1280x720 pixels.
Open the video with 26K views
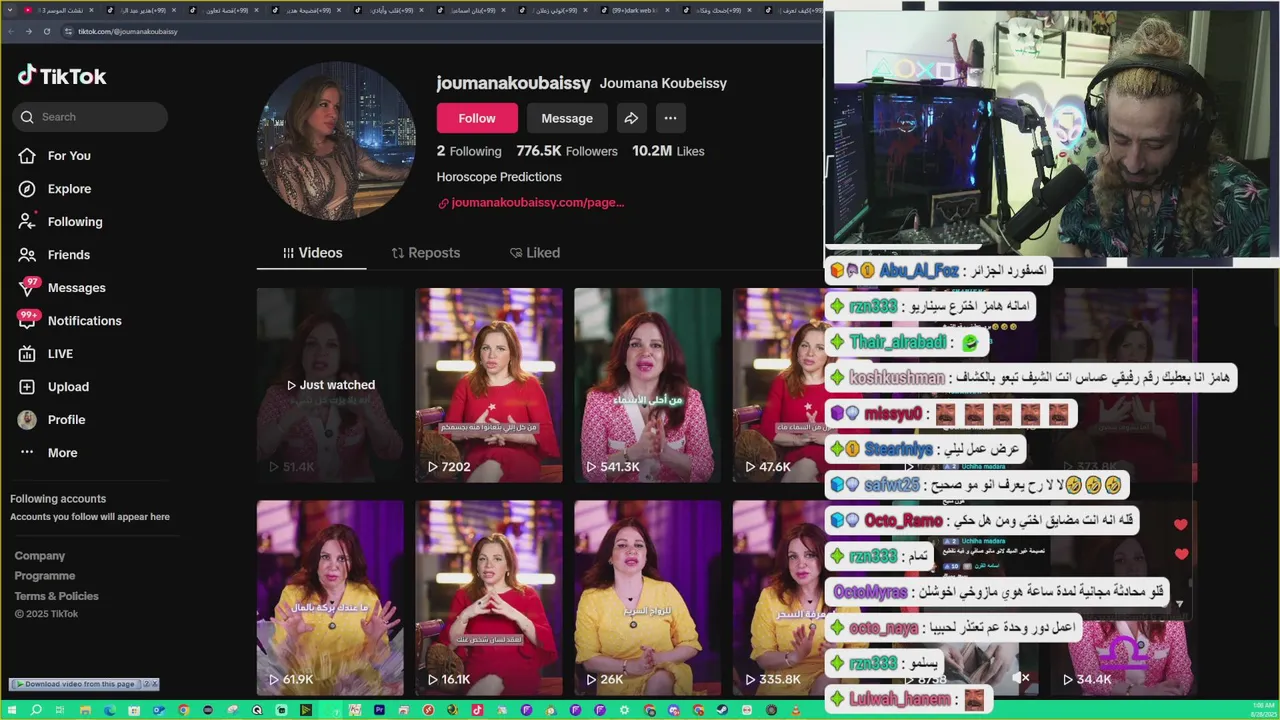[x=647, y=598]
